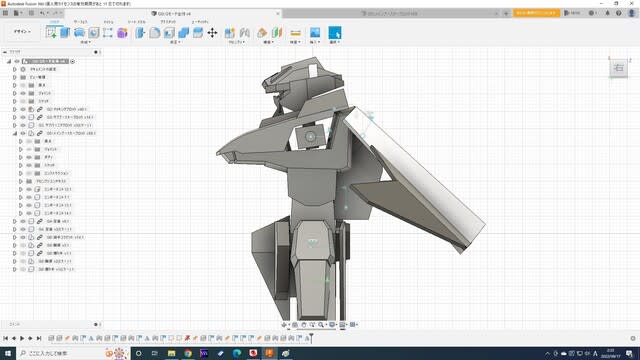Toggle visibility of the root component

tap(17, 61)
